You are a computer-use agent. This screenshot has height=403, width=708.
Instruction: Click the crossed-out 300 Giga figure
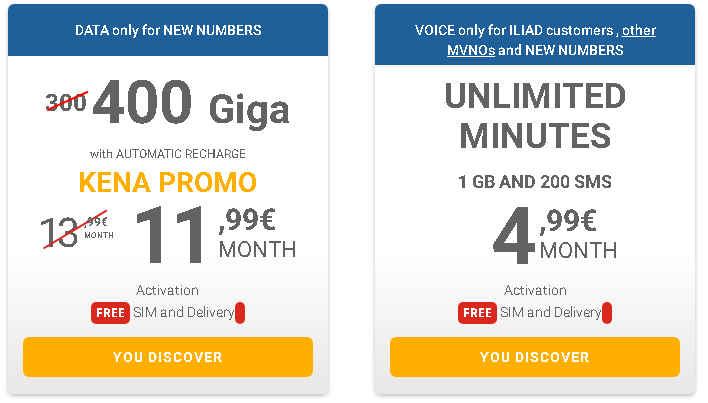(x=66, y=102)
